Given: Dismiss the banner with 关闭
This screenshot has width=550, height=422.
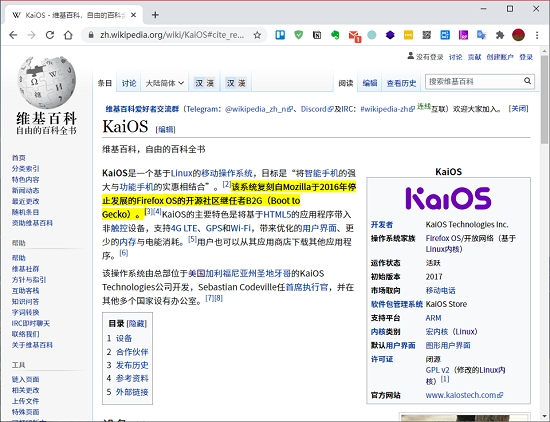Looking at the screenshot, I should [x=518, y=109].
